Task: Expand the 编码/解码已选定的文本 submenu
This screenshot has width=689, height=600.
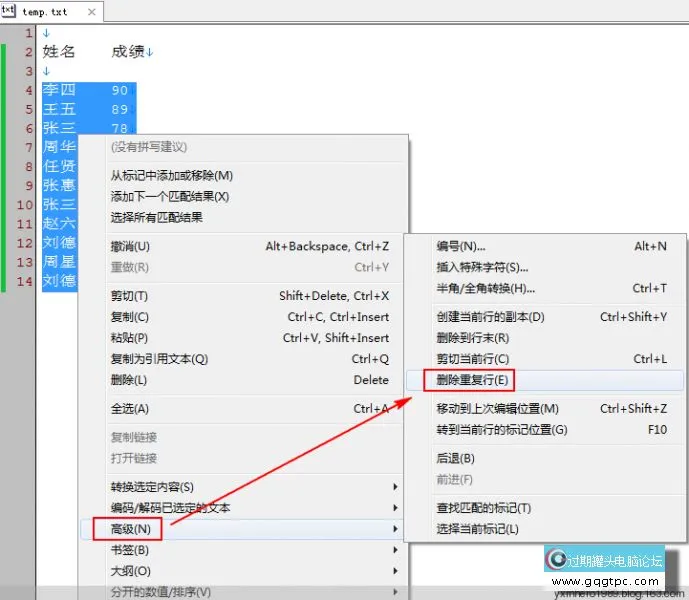Action: [x=243, y=508]
